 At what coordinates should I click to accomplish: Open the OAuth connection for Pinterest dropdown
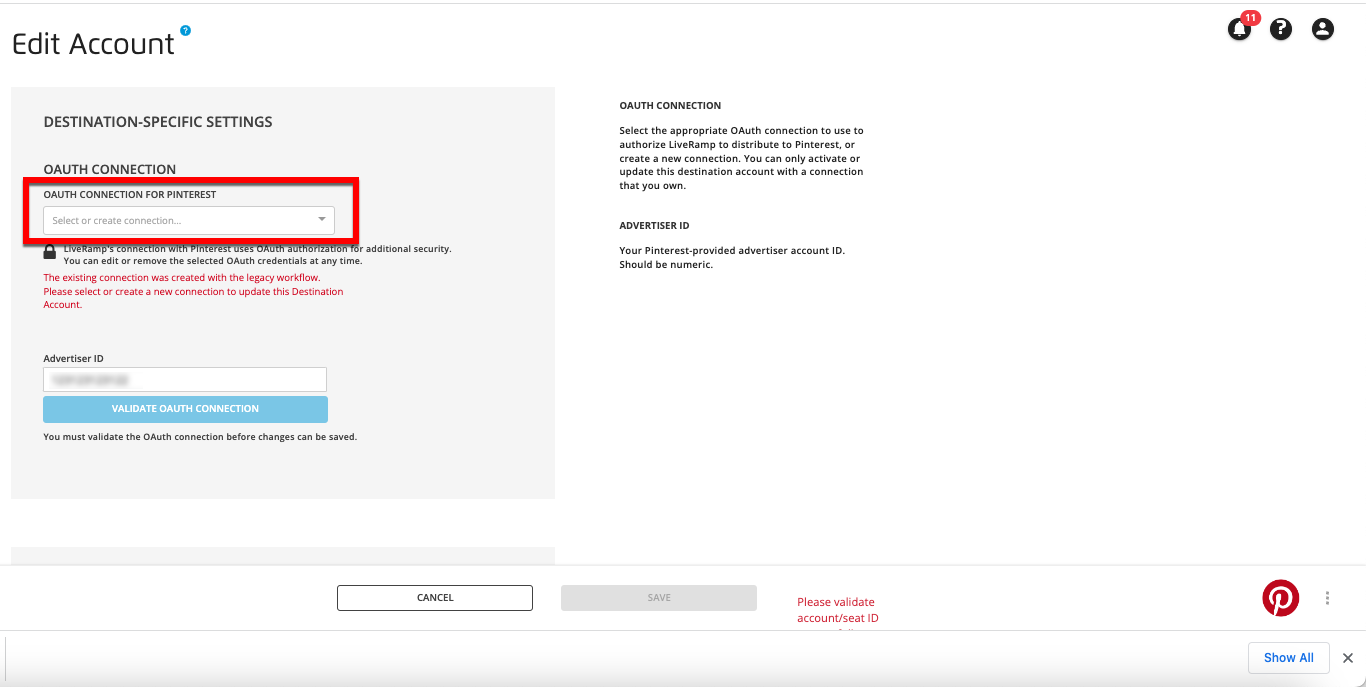coord(189,220)
